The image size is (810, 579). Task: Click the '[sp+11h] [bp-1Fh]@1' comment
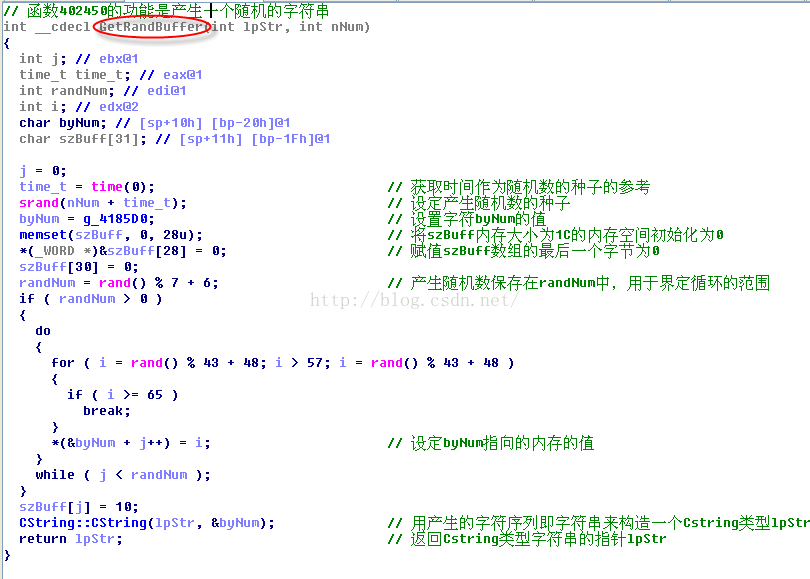coord(255,139)
